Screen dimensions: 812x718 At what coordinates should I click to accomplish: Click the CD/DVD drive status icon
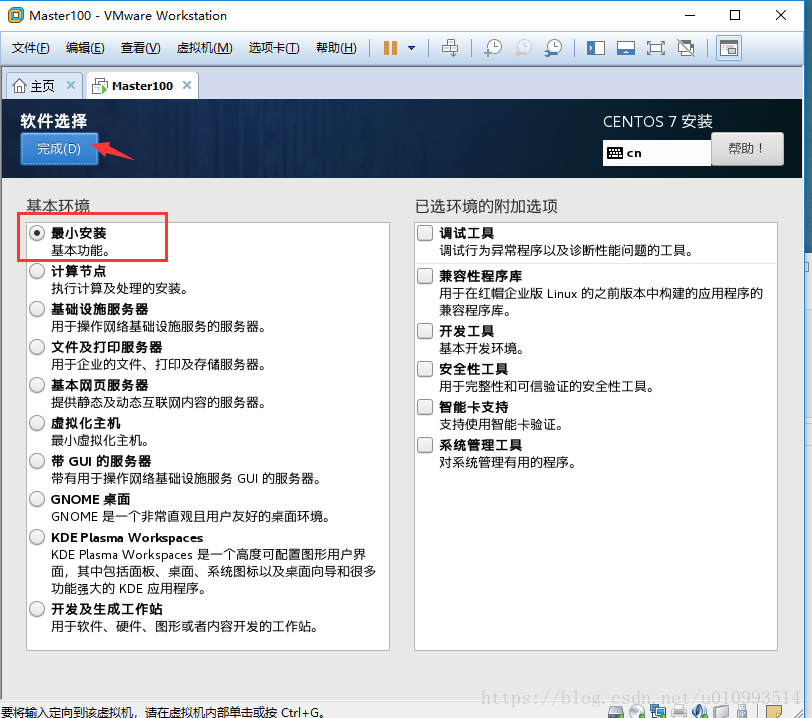click(x=637, y=712)
